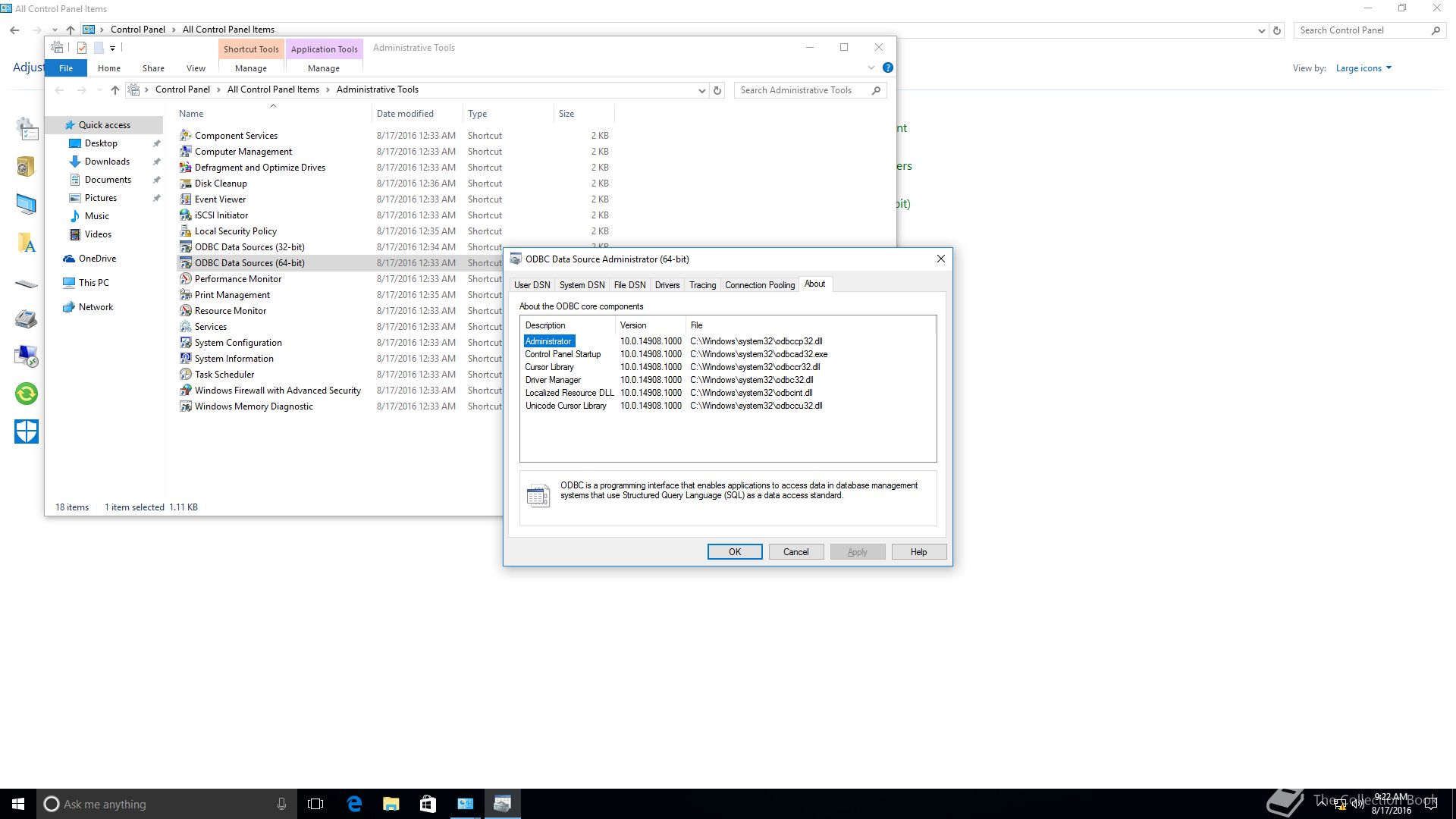Open Microsoft Edge from the taskbar
The width and height of the screenshot is (1456, 819).
click(x=354, y=804)
